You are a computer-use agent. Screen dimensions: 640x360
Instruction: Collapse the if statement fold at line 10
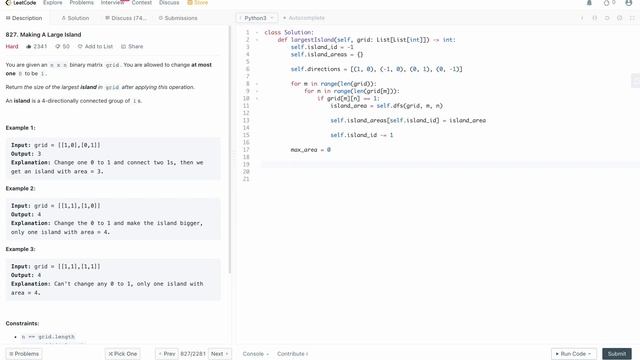pos(257,98)
